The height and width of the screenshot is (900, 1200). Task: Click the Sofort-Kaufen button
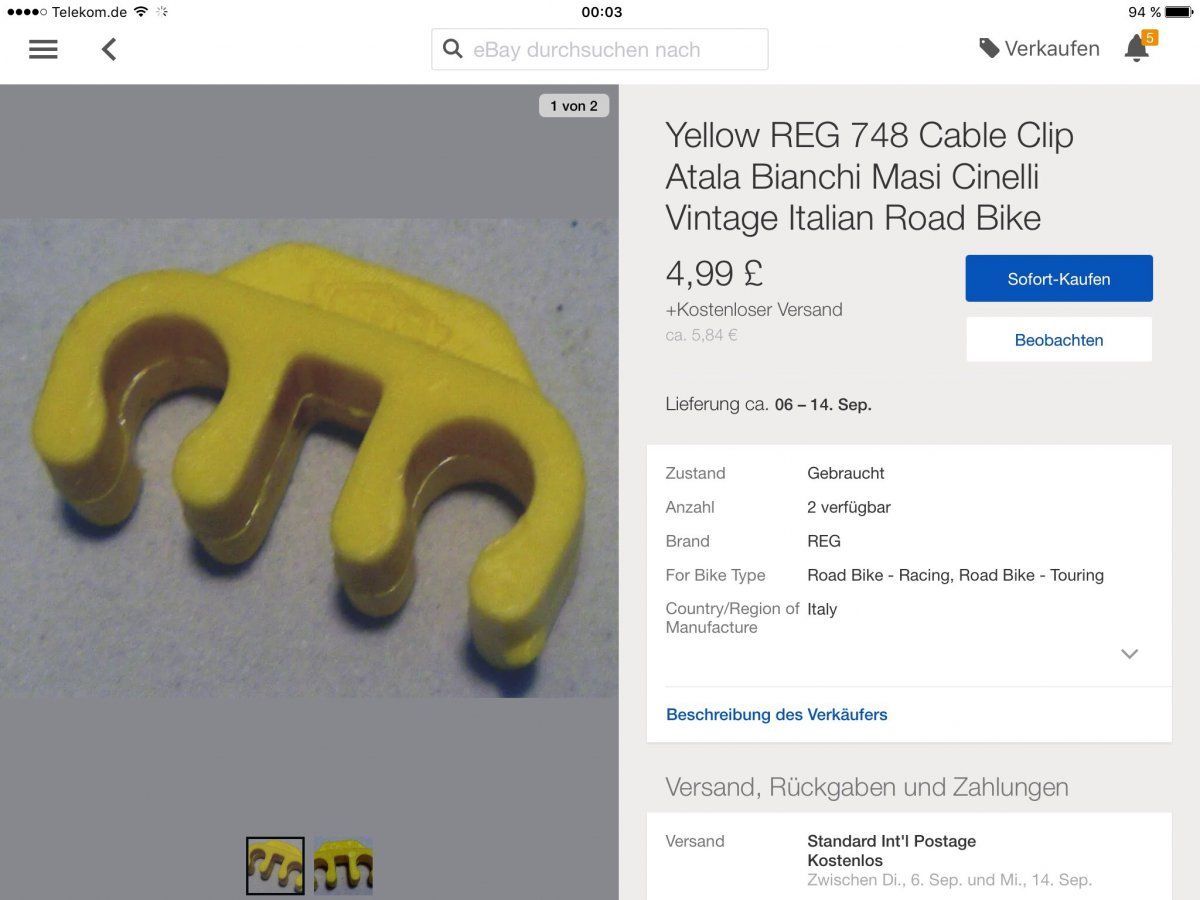click(1058, 279)
